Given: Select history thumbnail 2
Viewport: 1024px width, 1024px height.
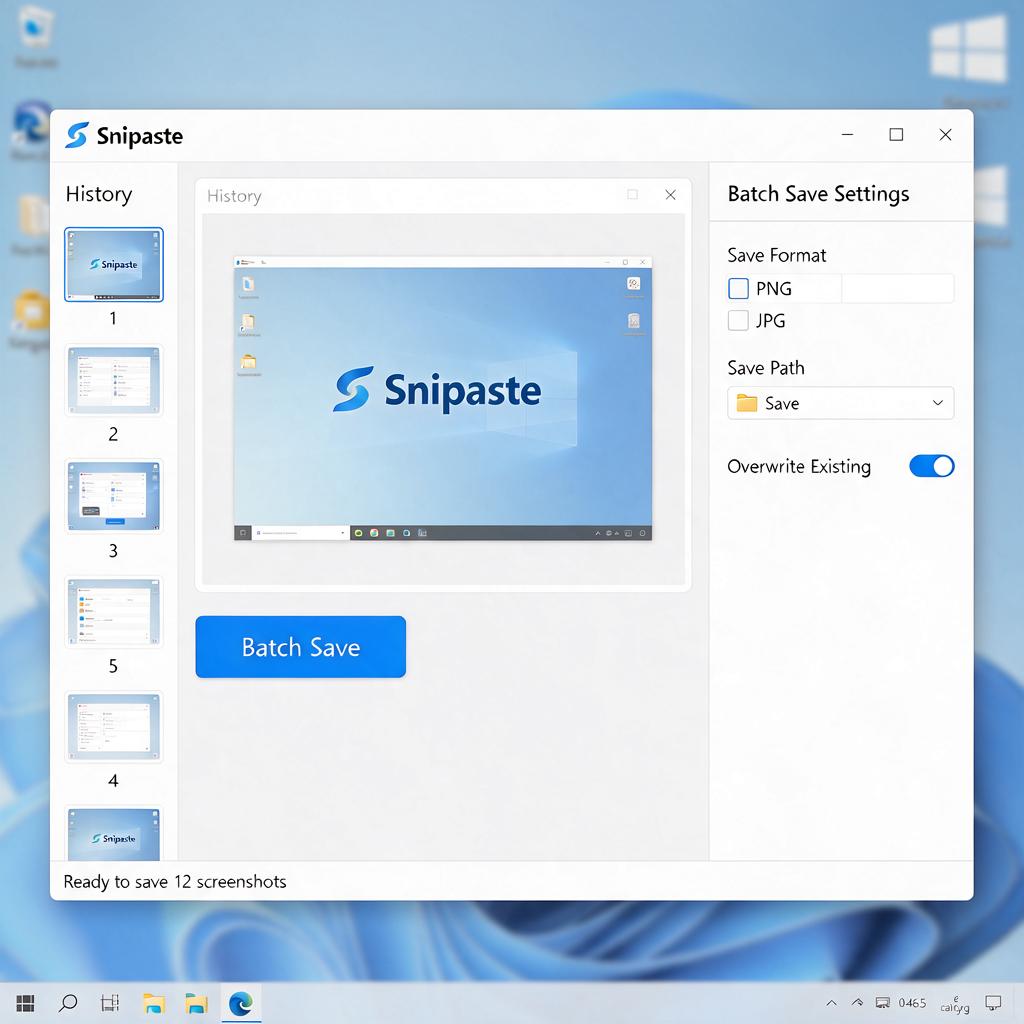Looking at the screenshot, I should 114,380.
